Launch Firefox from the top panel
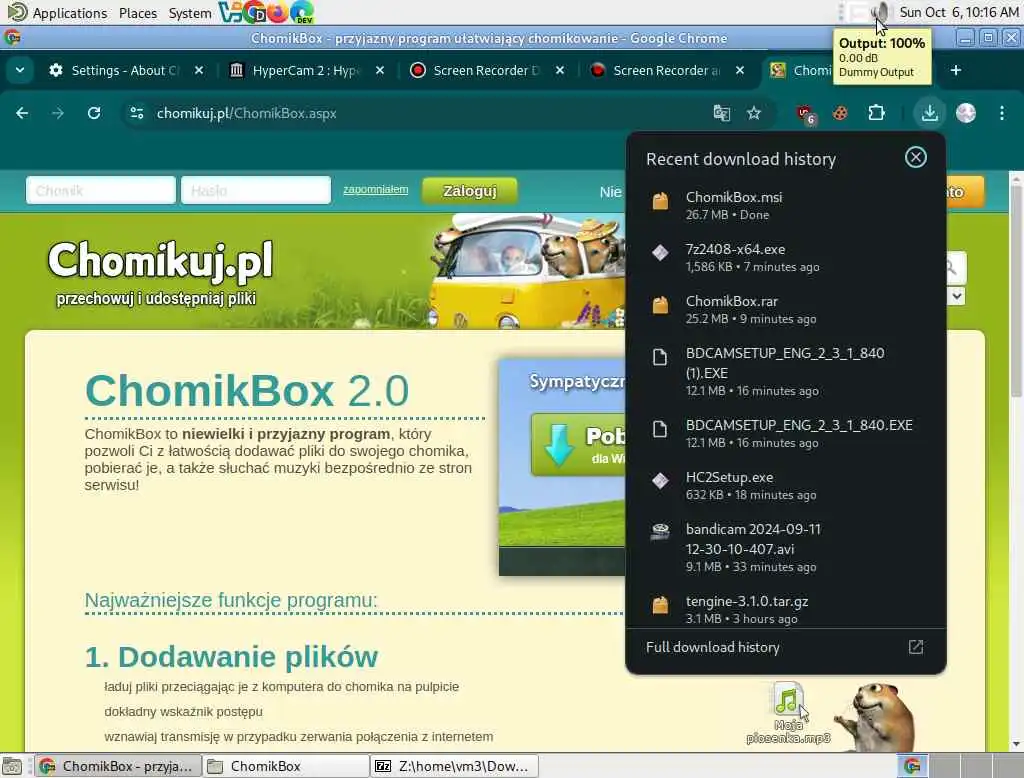Image resolution: width=1024 pixels, height=778 pixels. pyautogui.click(x=277, y=12)
